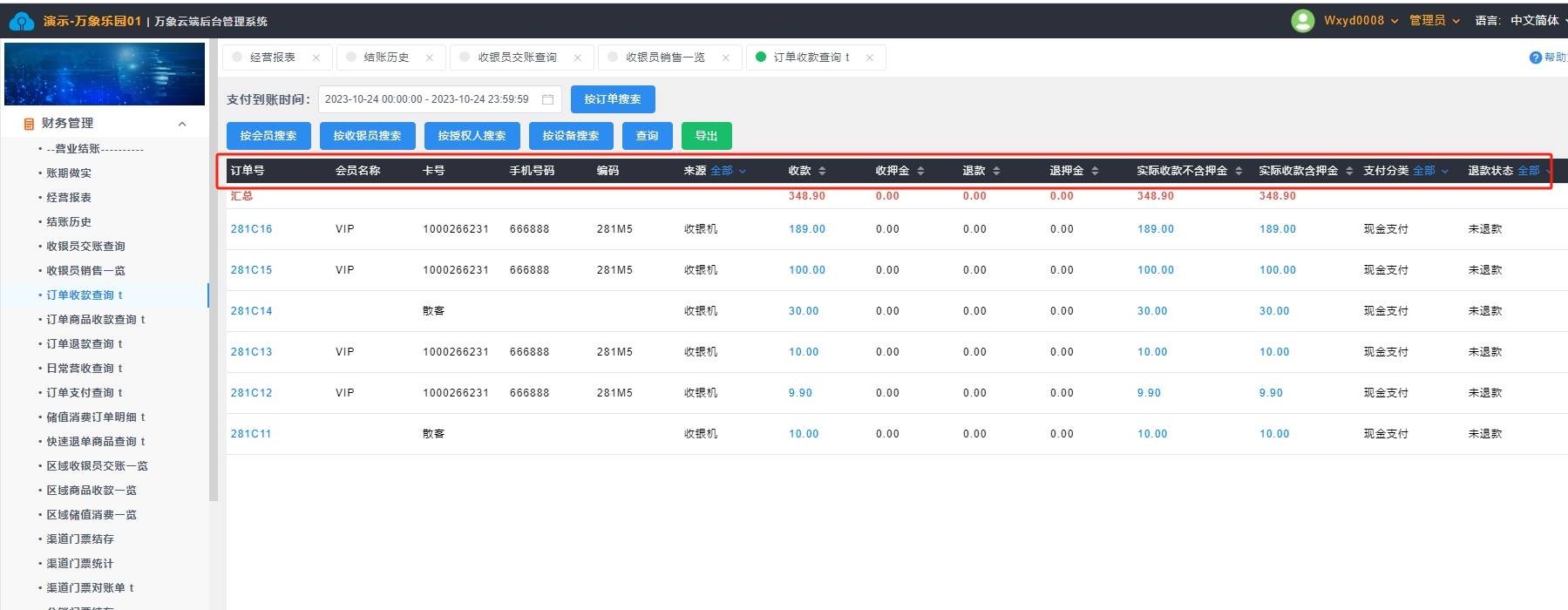Screen dimensions: 1568x610
Task: Open order 281C16 link
Action: point(251,229)
